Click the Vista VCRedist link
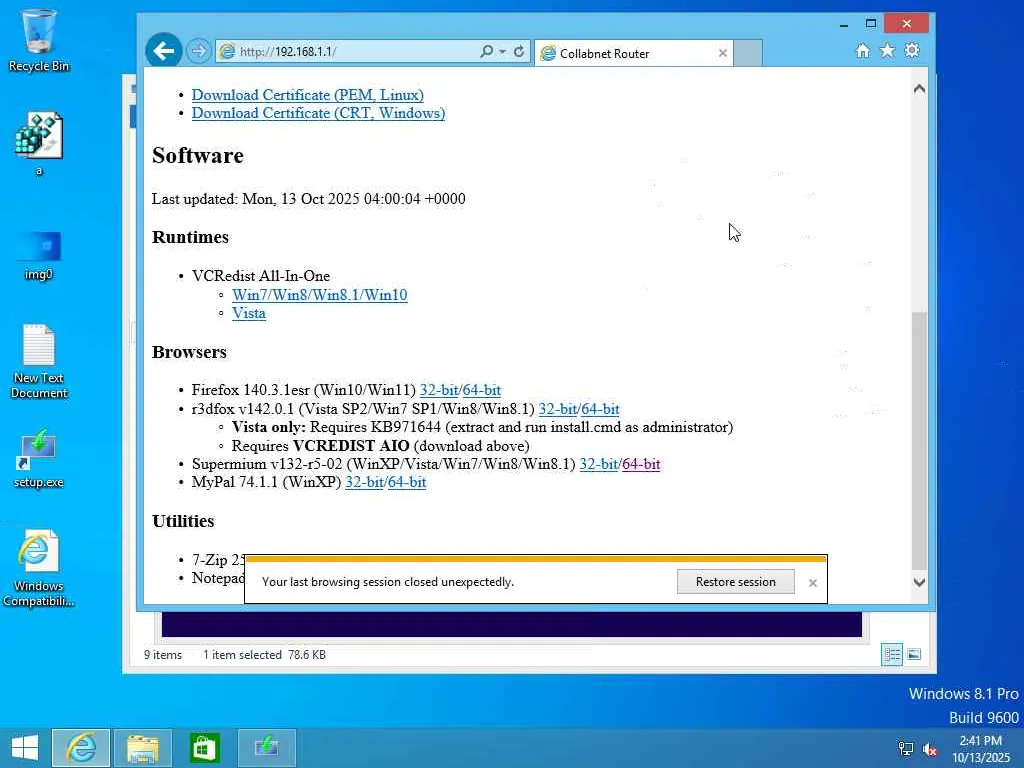 (249, 313)
